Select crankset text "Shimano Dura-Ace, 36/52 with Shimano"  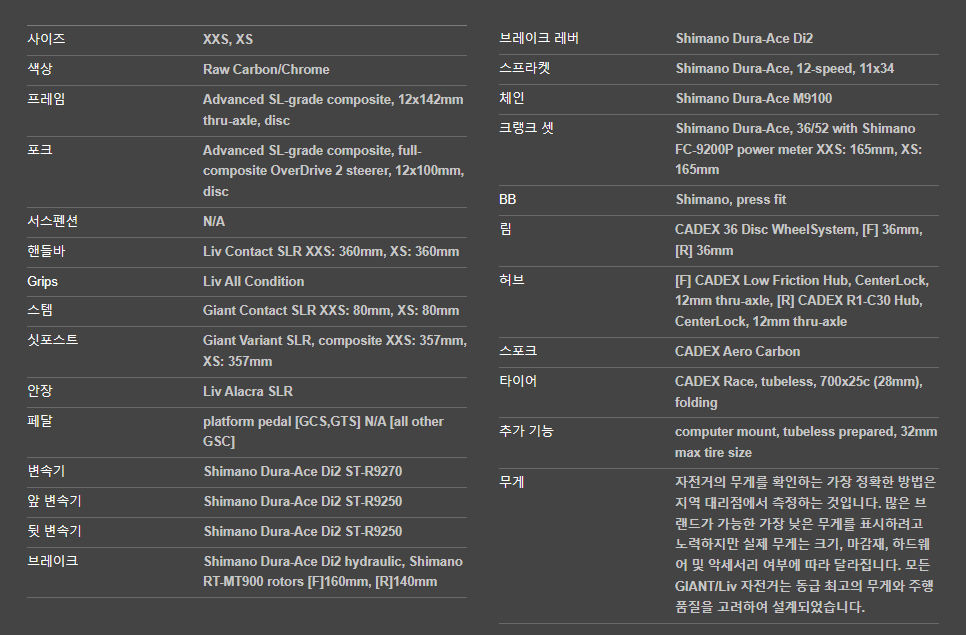click(795, 129)
